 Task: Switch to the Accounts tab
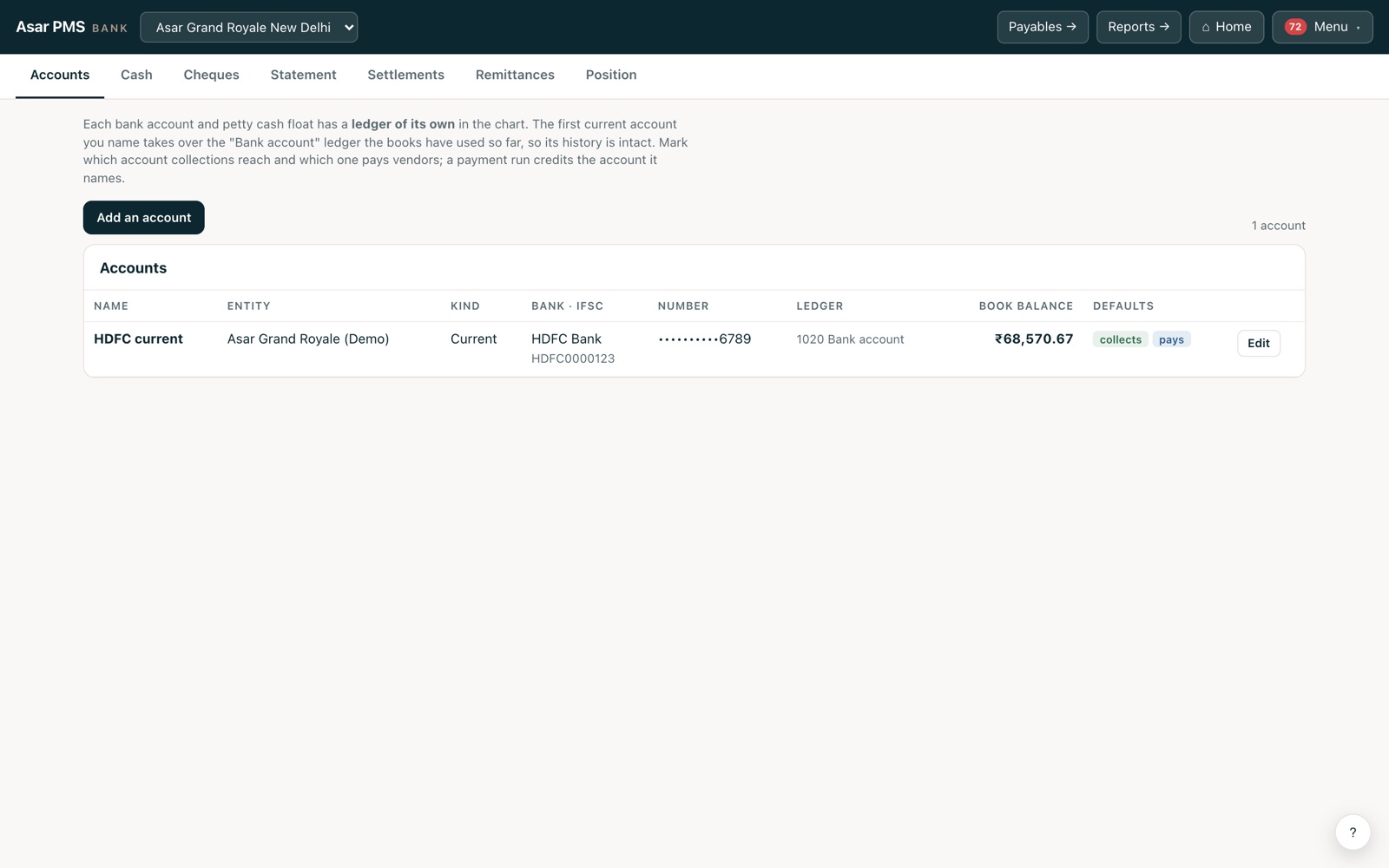(60, 75)
